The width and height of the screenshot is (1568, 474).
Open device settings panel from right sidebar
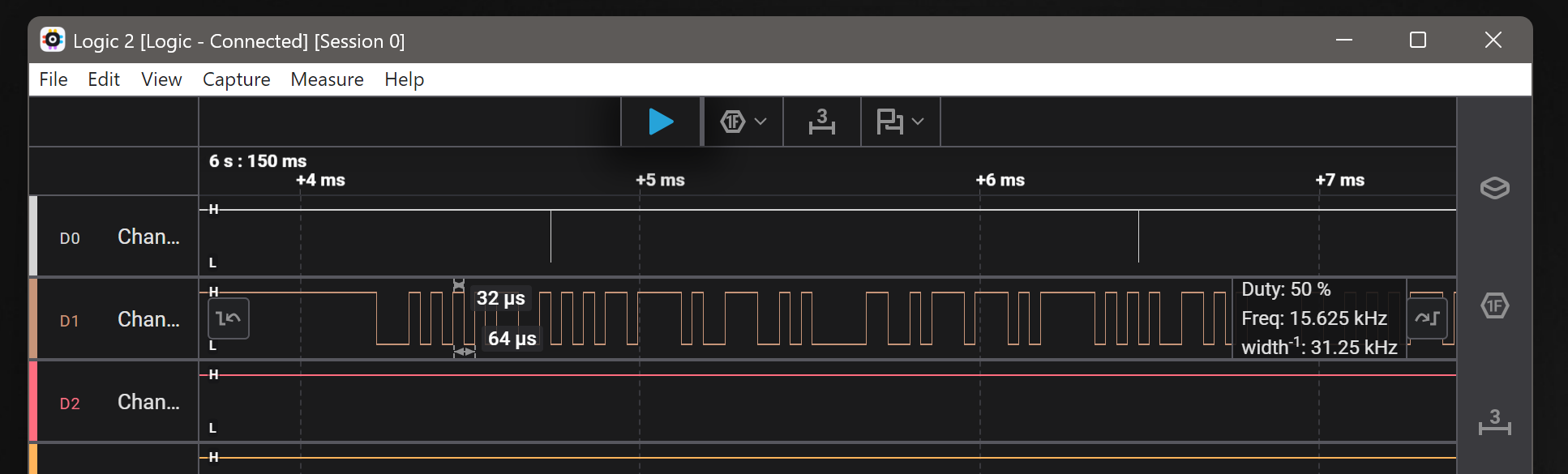[x=1494, y=188]
